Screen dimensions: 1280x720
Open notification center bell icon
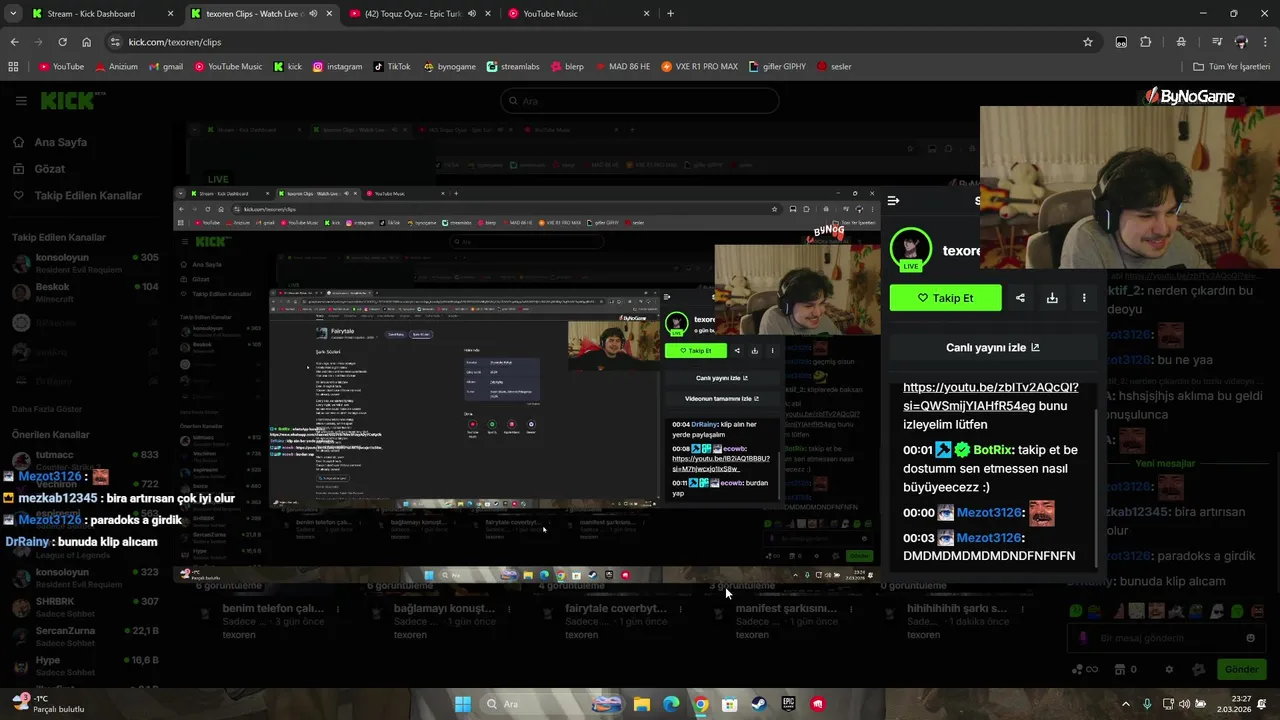[x=1263, y=704]
